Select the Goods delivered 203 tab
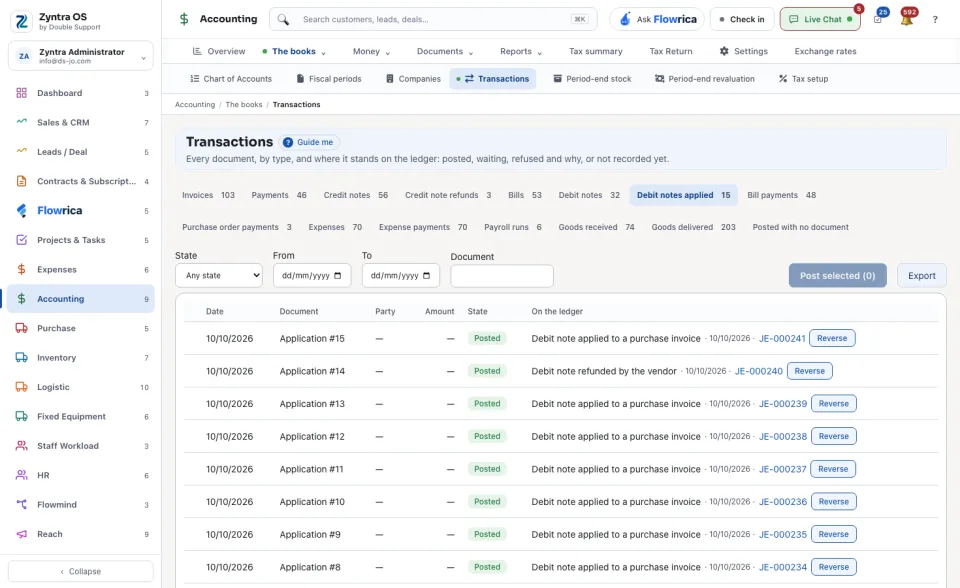960x588 pixels. 693,227
